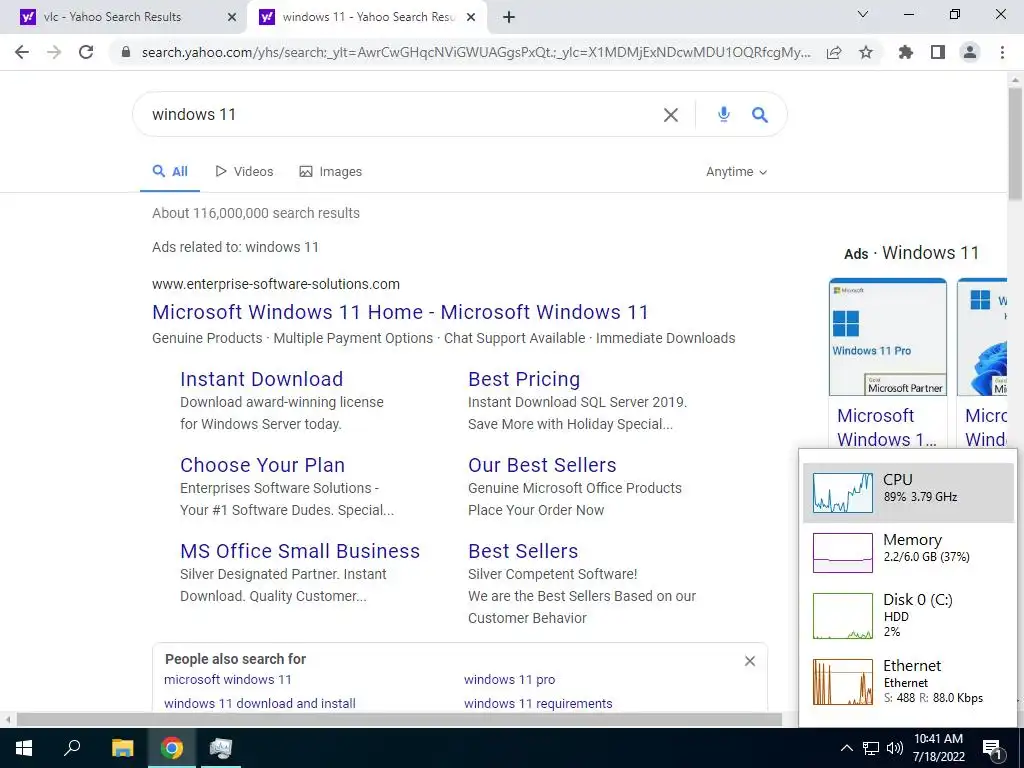Open Task Manager taskbar icon

221,748
